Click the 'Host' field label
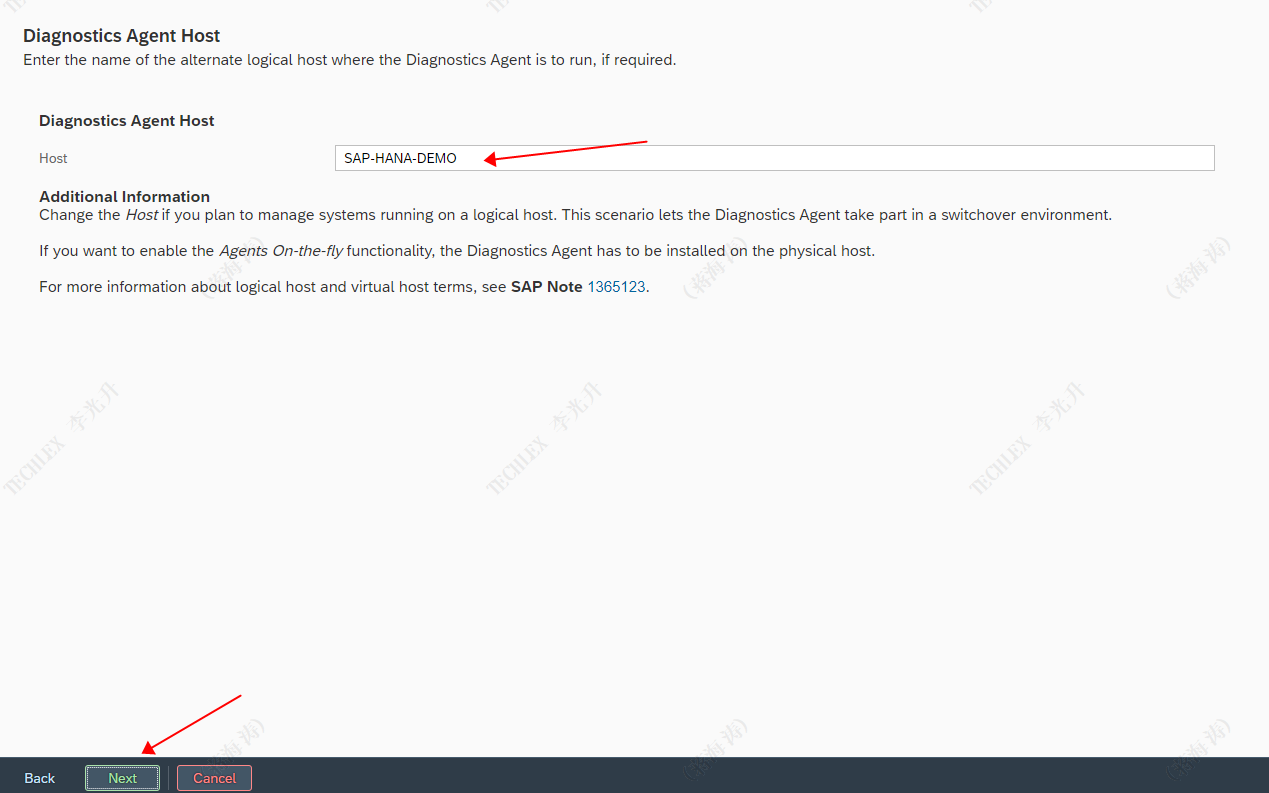This screenshot has width=1269, height=793. (53, 158)
